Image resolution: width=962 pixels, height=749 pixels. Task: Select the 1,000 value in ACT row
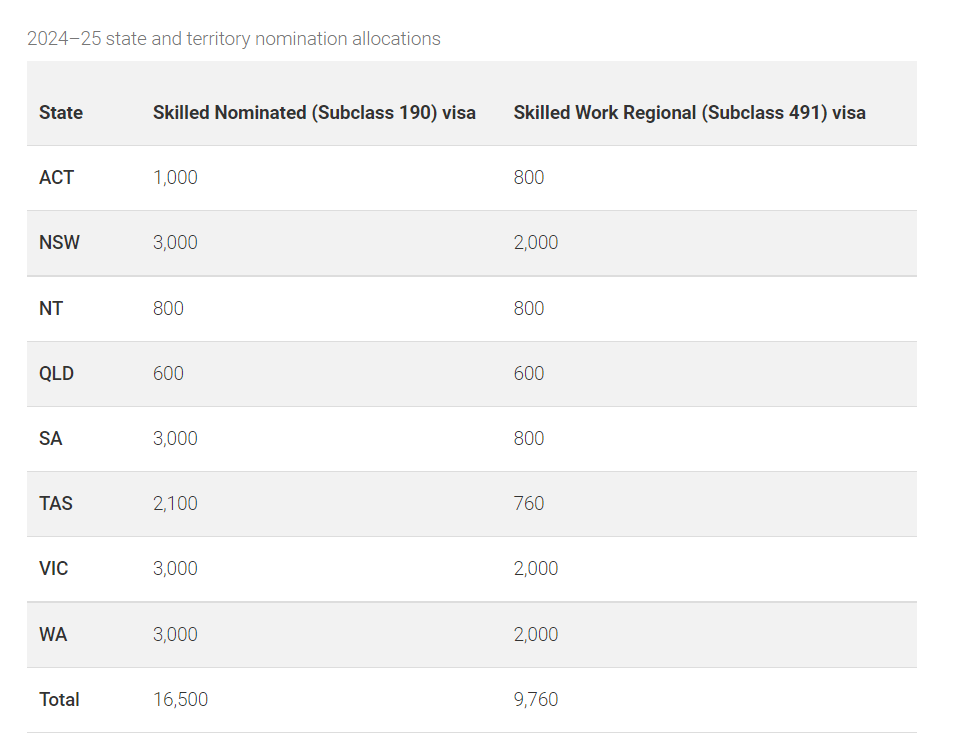tap(175, 178)
